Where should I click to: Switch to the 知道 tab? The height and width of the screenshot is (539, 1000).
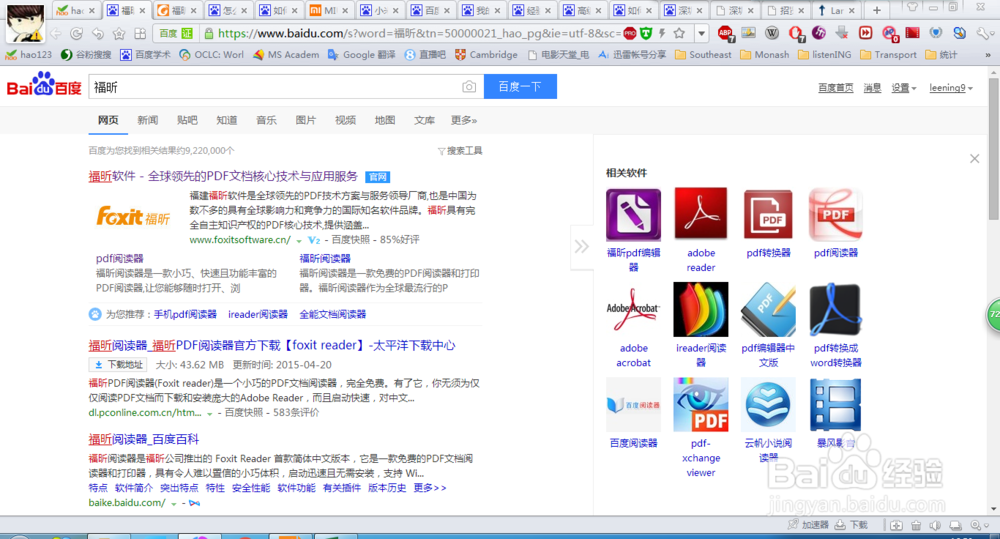point(226,120)
